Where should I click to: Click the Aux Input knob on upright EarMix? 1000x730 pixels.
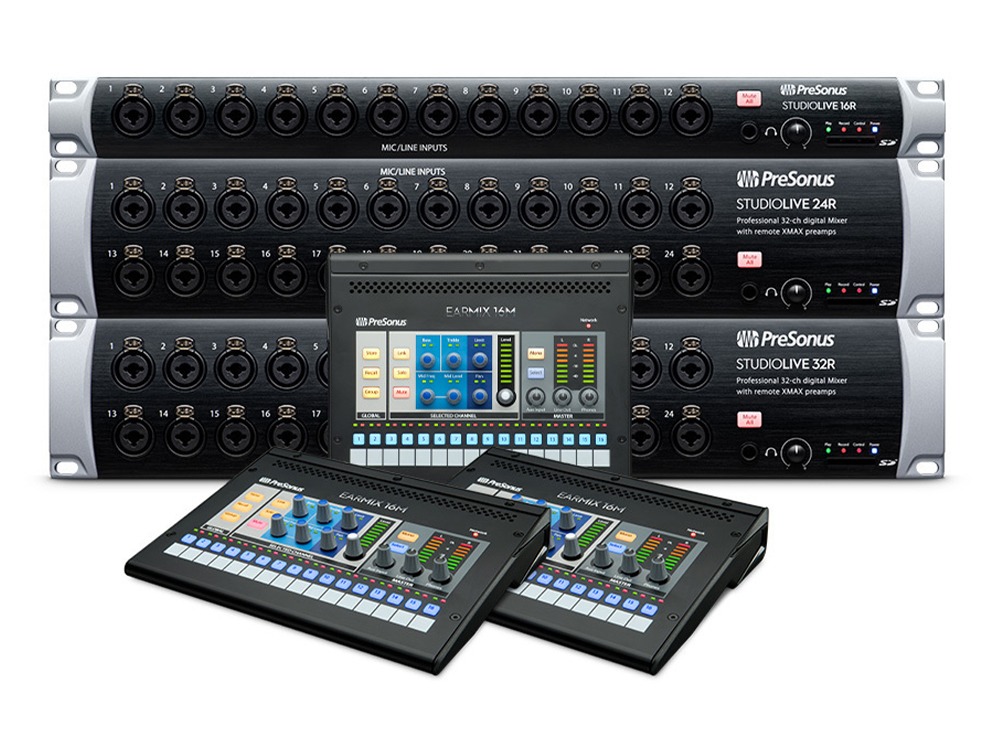click(x=536, y=397)
